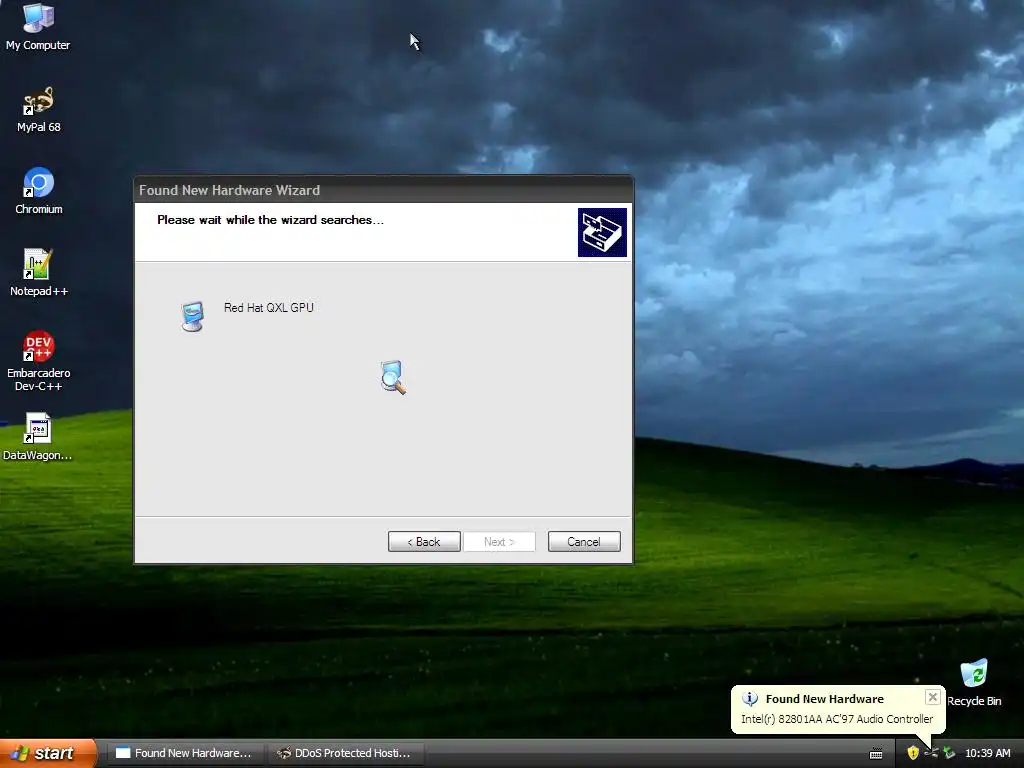Viewport: 1024px width, 768px height.
Task: Click the 10:39 AM system clock
Action: pos(987,753)
